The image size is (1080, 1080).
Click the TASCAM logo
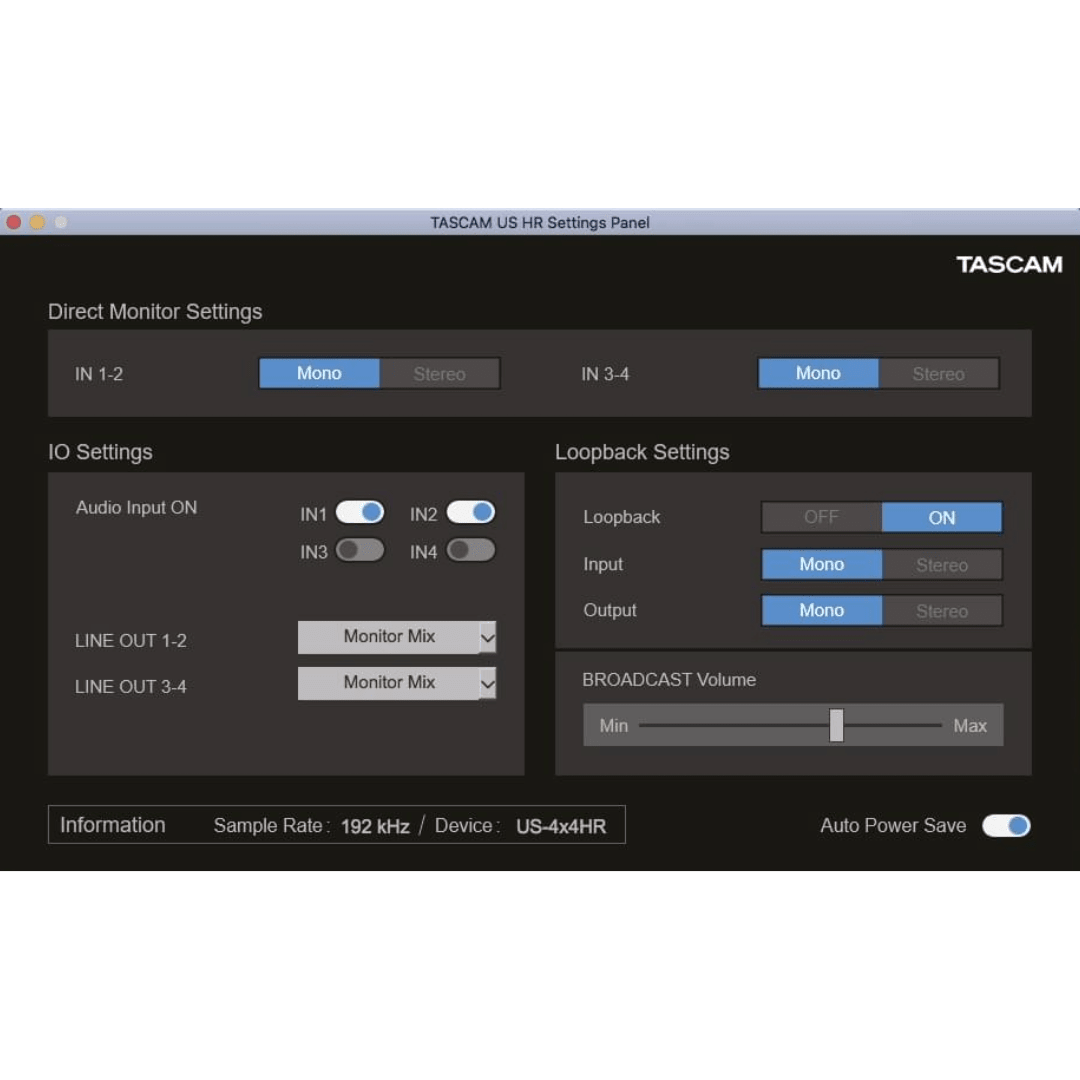[x=1009, y=264]
